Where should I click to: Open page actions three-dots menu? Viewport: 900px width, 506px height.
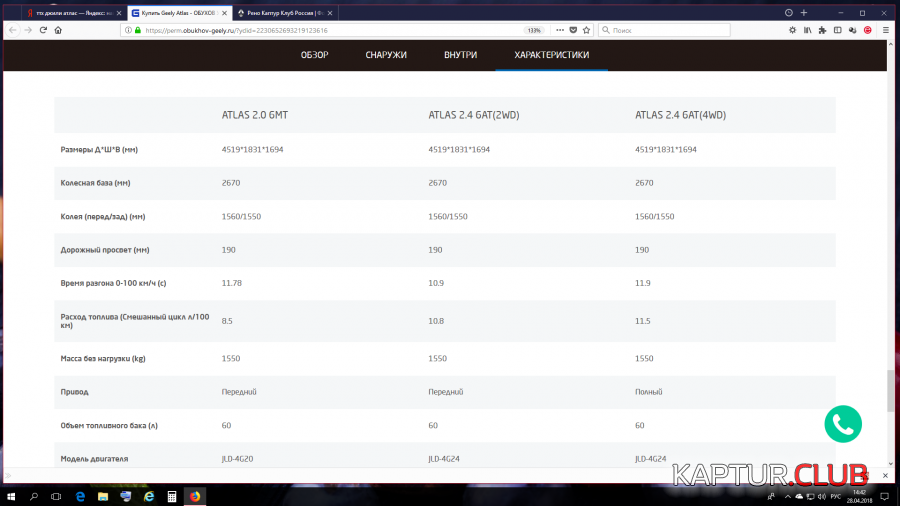click(x=560, y=30)
